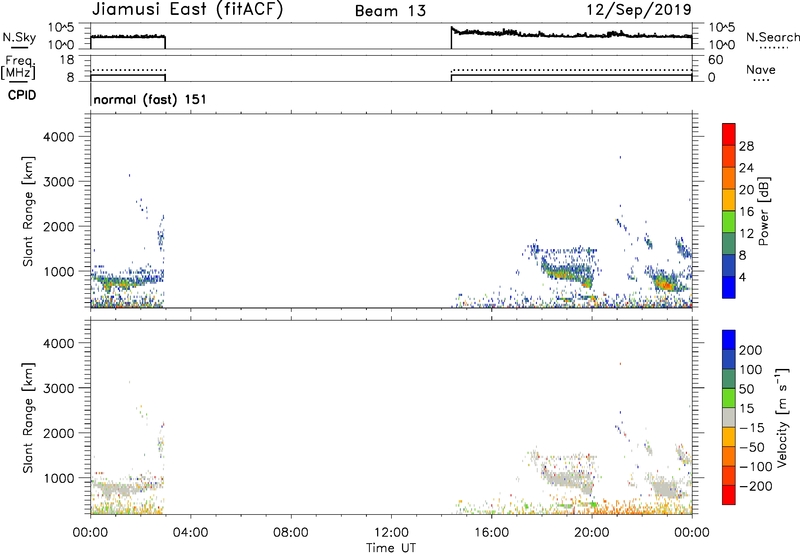Click the gray -15 to 15 velocity colorbar segment
Viewport: 800px width, 554px height.
click(729, 418)
